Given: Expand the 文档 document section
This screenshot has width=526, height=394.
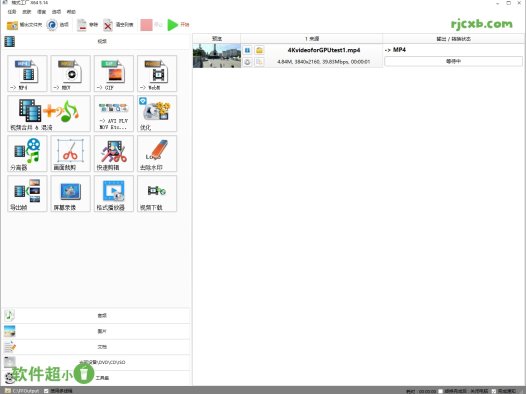Looking at the screenshot, I should (x=97, y=347).
